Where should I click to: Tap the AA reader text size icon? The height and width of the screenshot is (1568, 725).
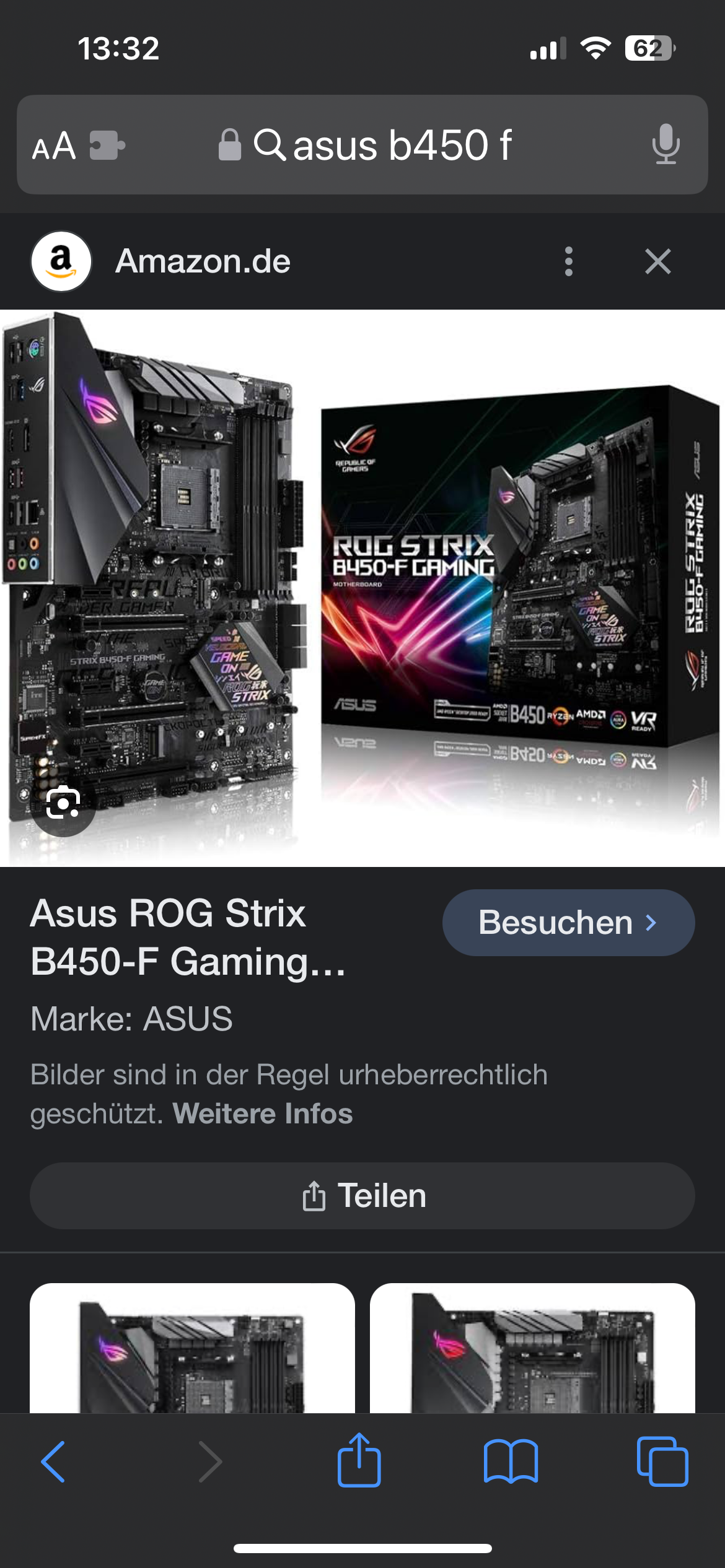tap(54, 146)
